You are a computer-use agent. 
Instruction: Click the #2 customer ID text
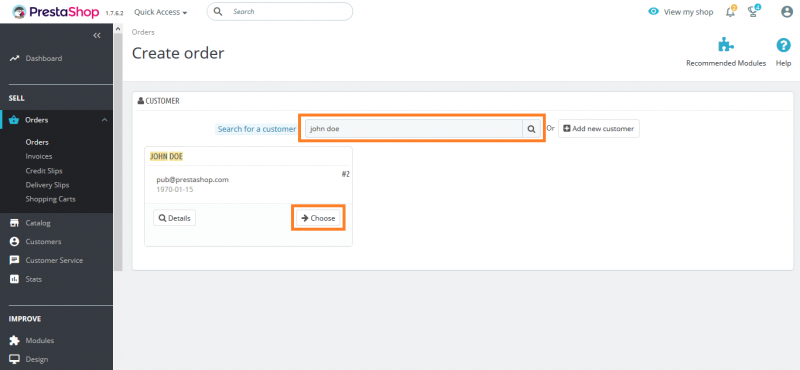click(x=345, y=175)
